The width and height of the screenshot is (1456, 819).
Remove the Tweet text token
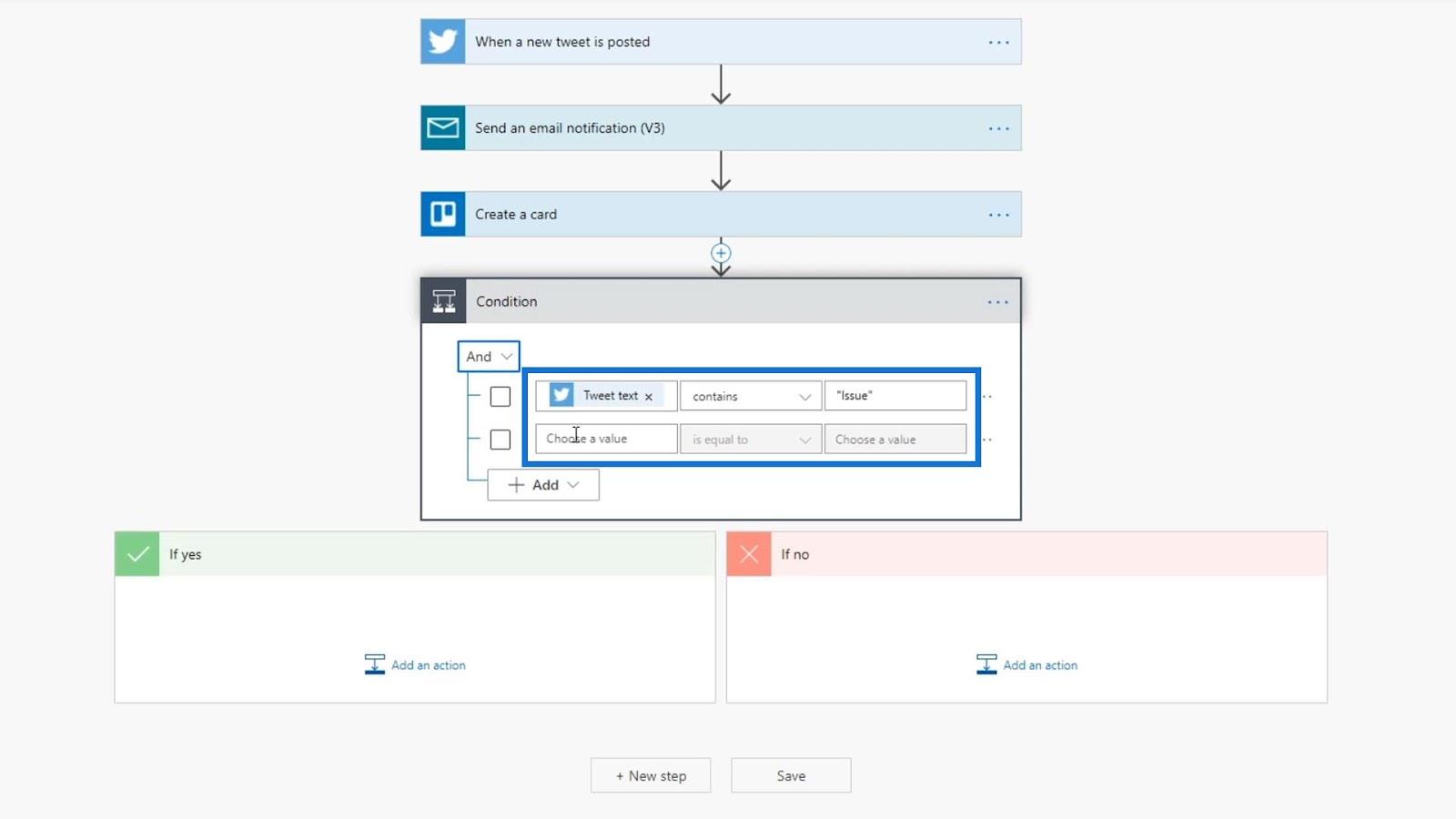pos(649,397)
